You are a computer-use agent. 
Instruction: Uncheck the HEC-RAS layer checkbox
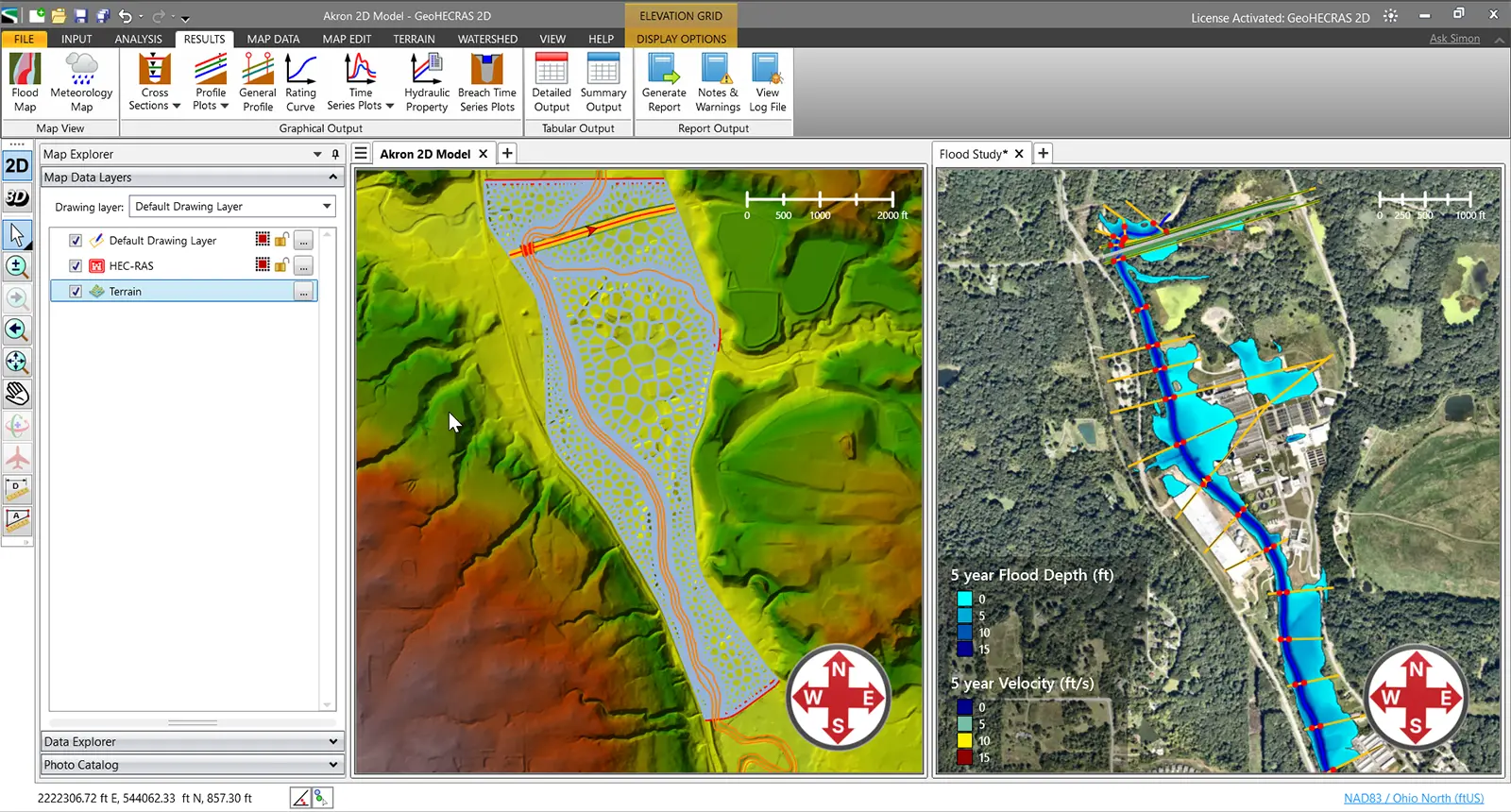tap(76, 266)
